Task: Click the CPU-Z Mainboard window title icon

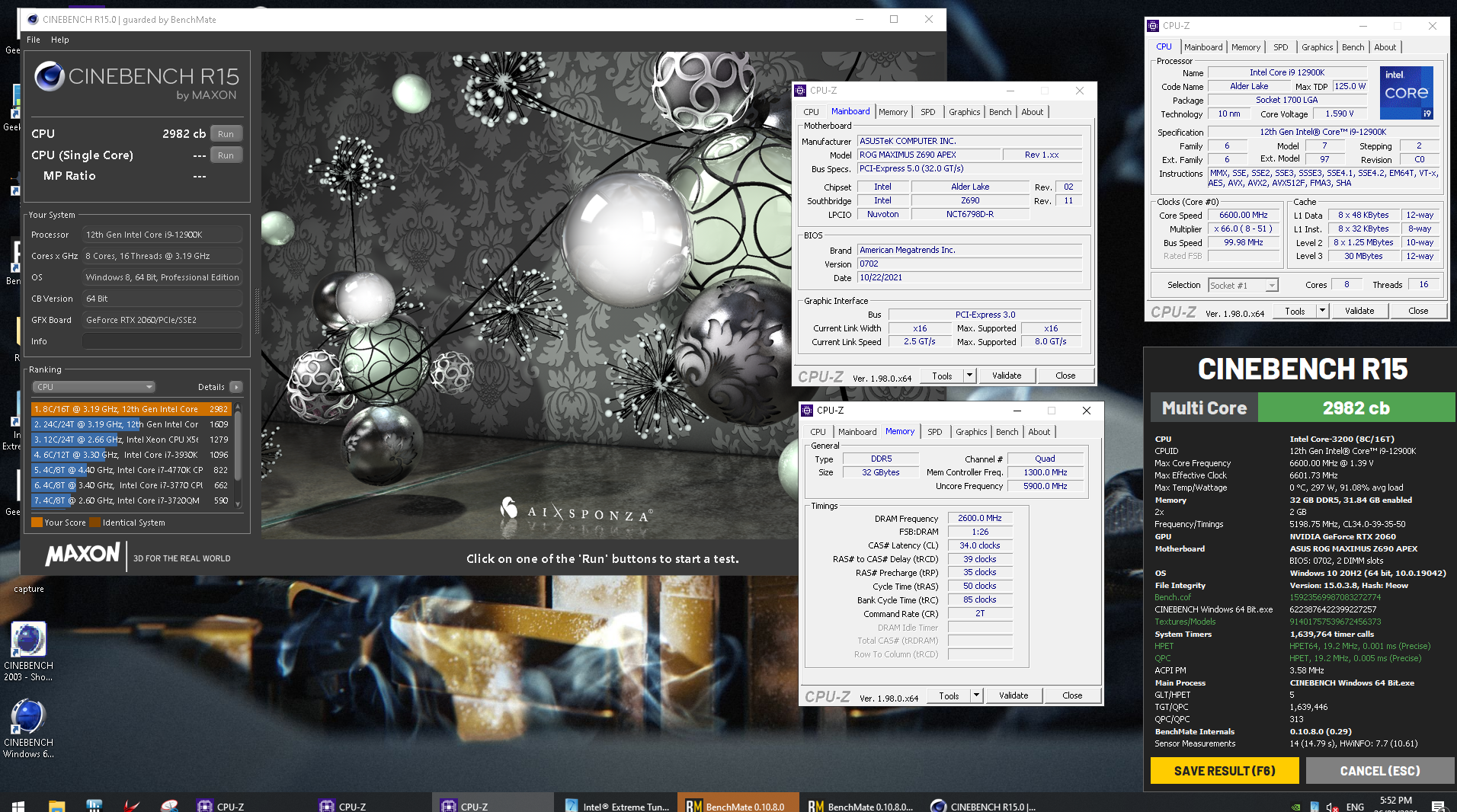Action: click(x=800, y=91)
